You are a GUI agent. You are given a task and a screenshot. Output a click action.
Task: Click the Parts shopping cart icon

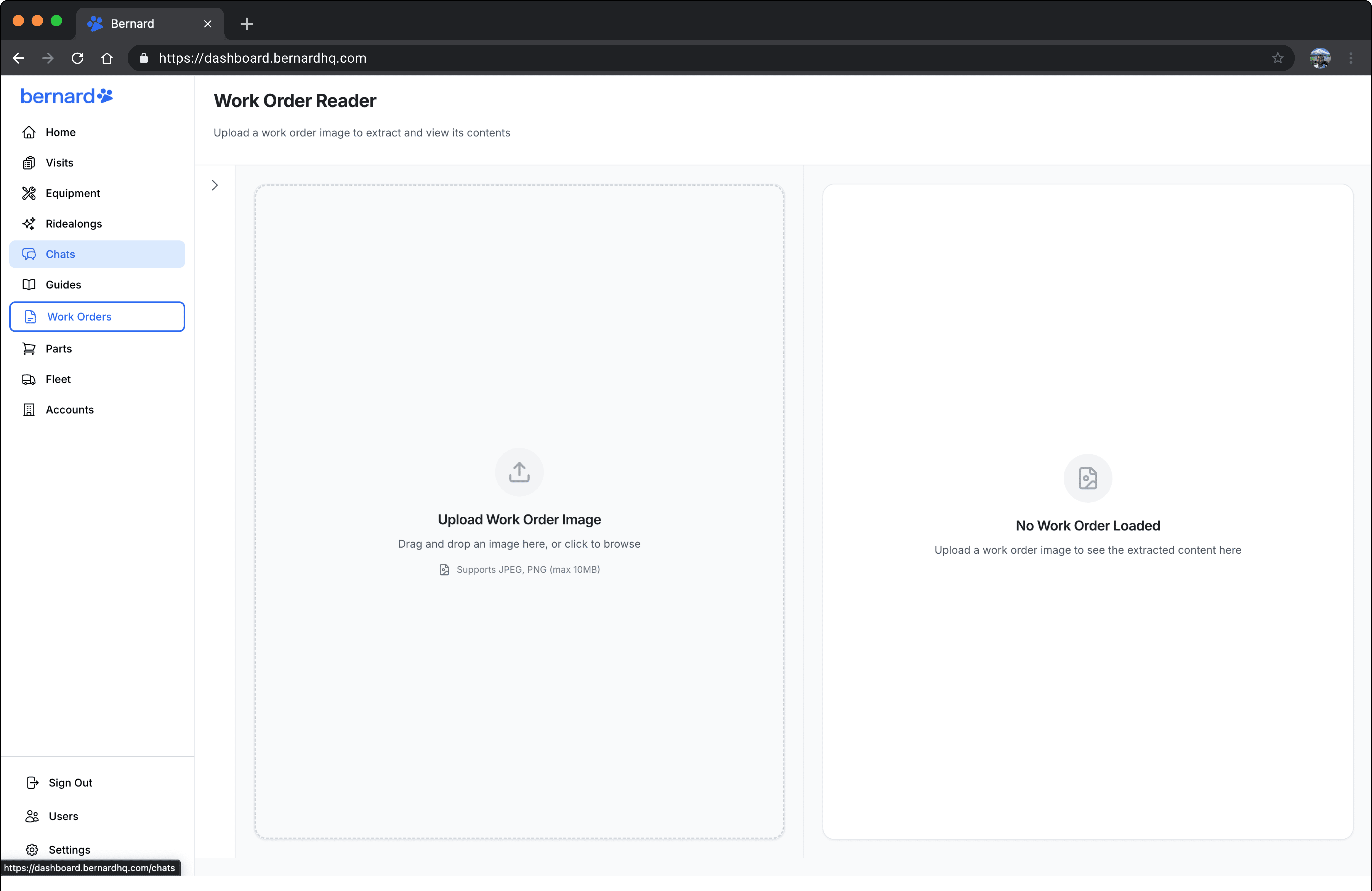pyautogui.click(x=29, y=349)
